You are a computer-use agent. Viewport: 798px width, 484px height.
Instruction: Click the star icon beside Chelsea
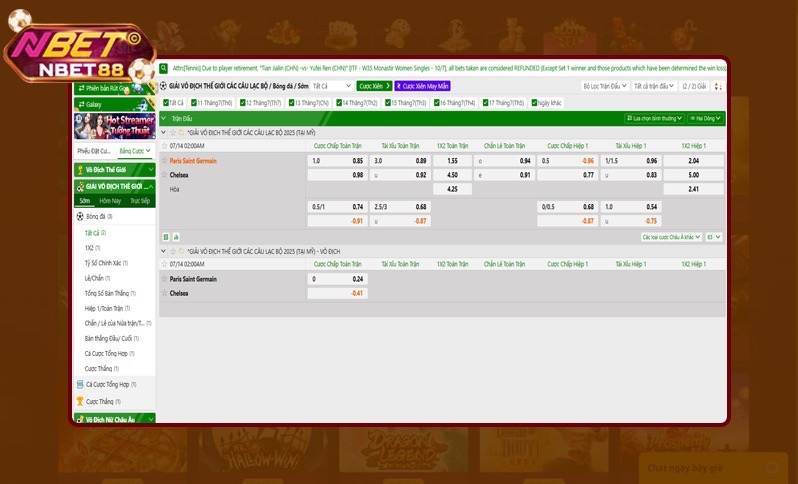(165, 174)
